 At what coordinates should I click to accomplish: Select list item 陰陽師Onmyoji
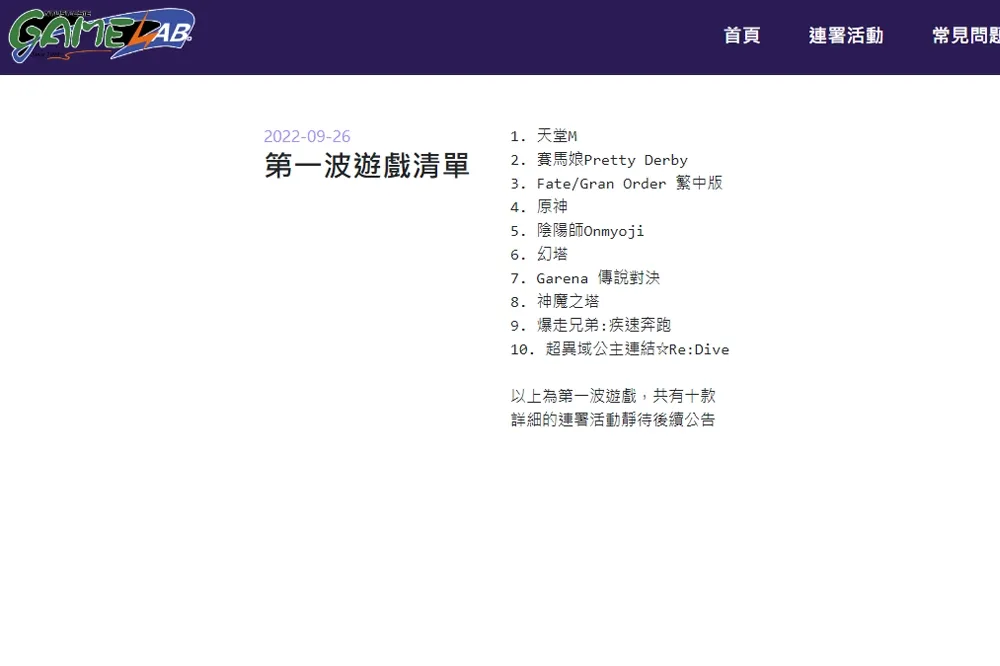[591, 230]
